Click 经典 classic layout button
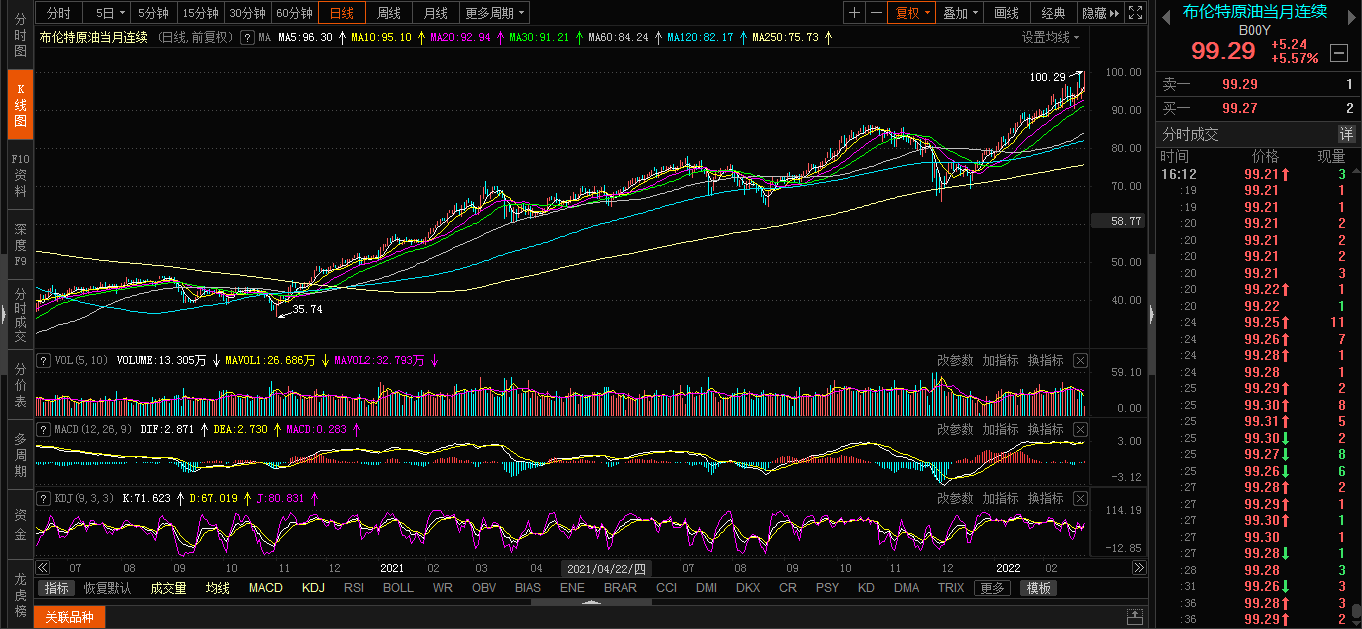Image resolution: width=1362 pixels, height=629 pixels. tap(1054, 13)
